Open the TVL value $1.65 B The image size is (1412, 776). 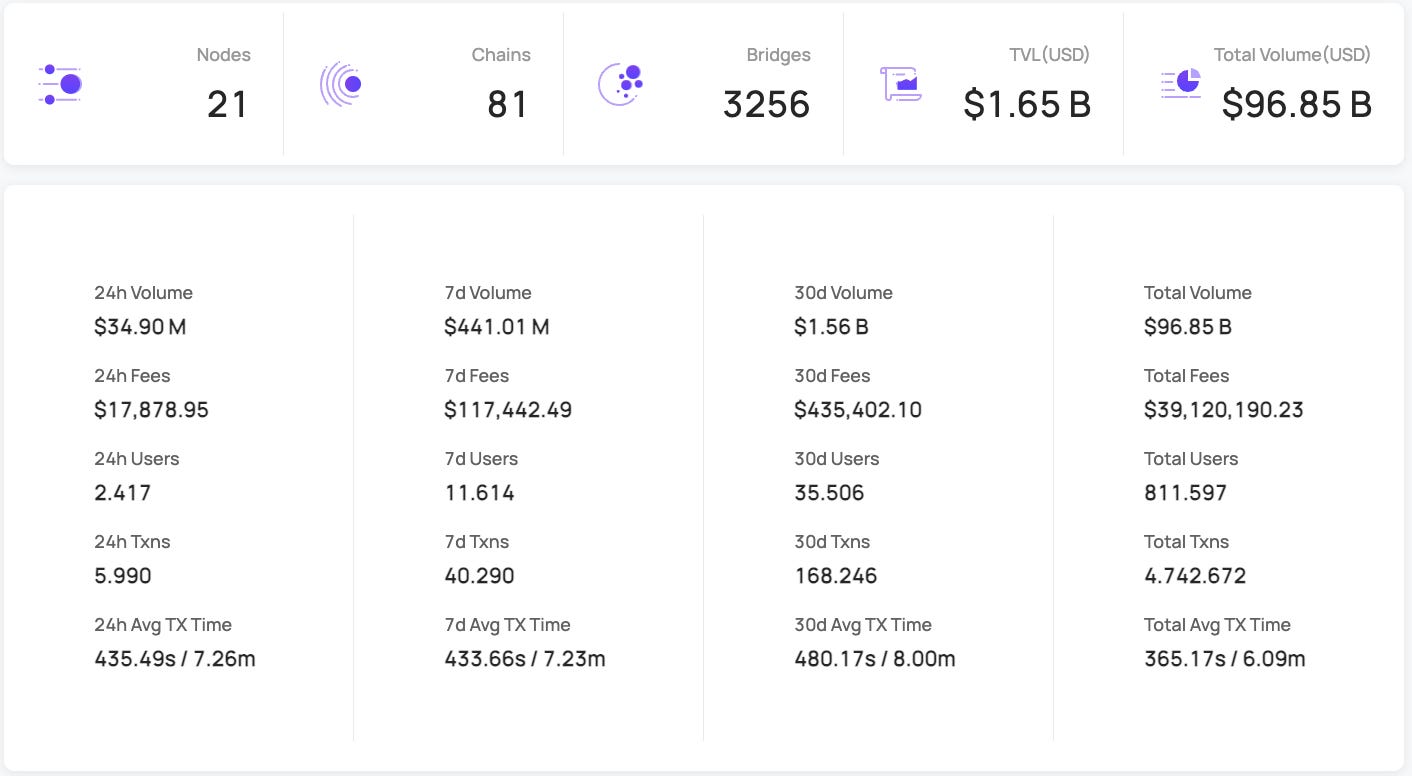[1027, 104]
